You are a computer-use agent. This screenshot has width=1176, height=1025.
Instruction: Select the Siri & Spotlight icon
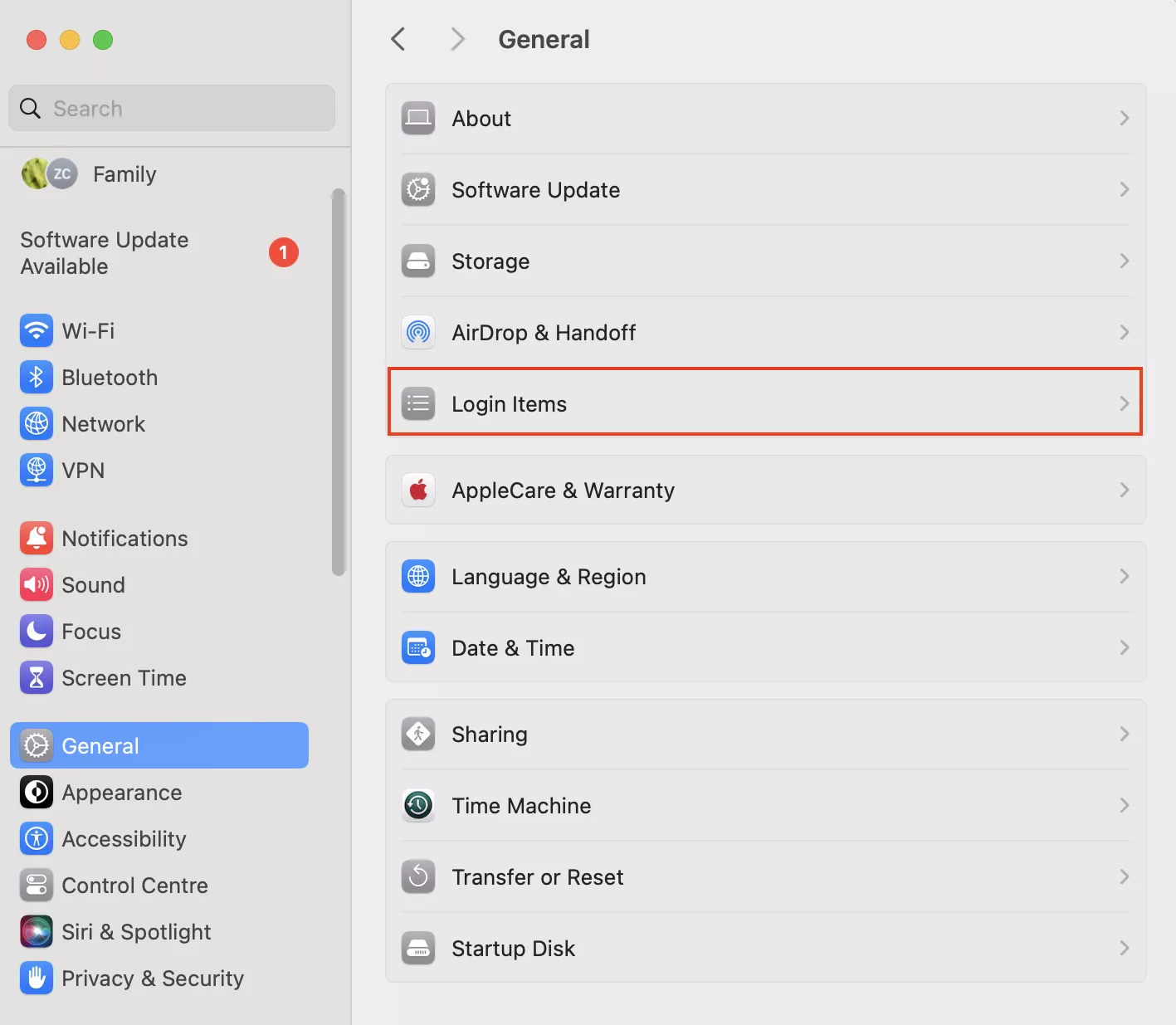37,932
